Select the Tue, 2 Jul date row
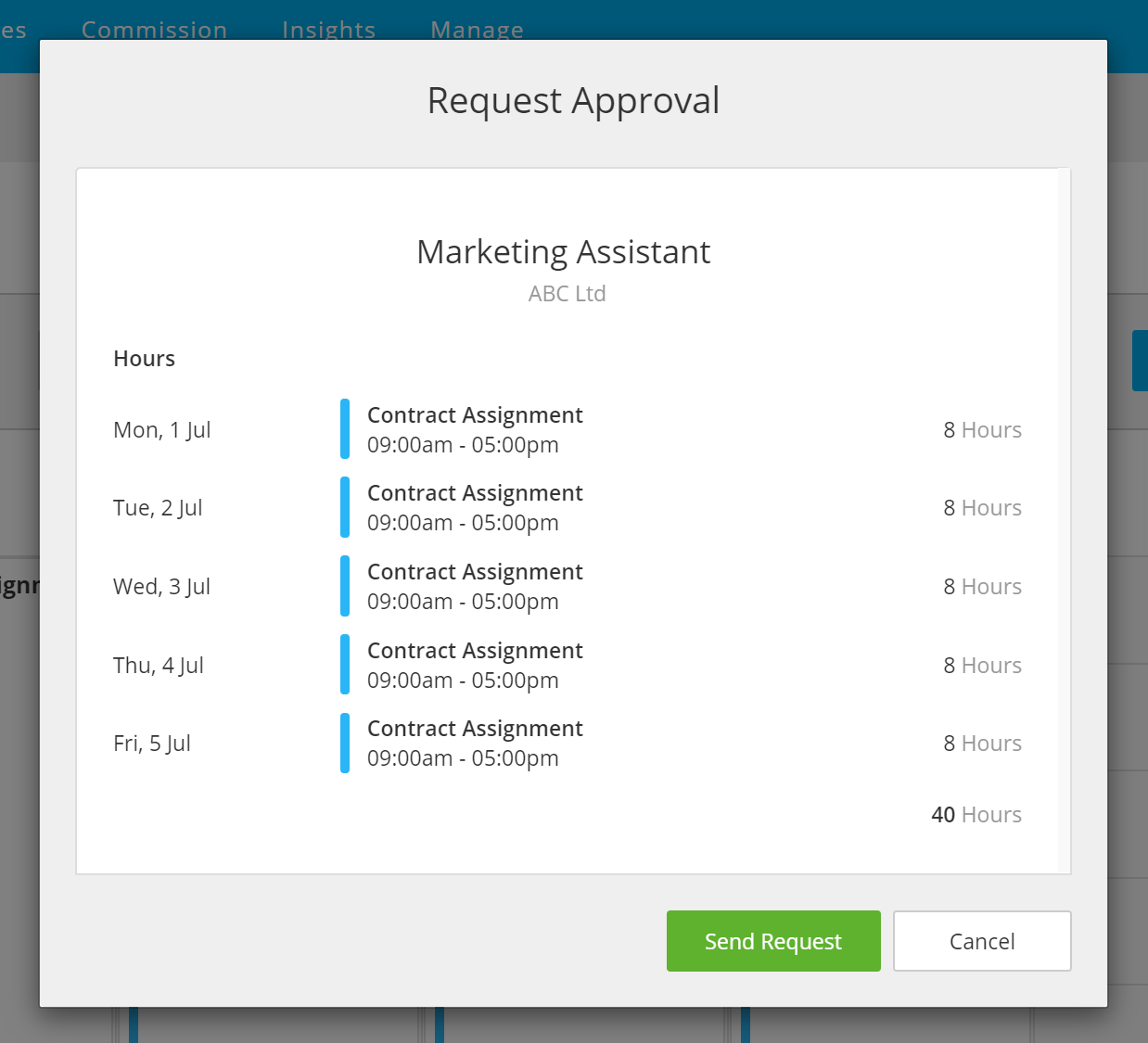The image size is (1148, 1043). click(x=568, y=507)
